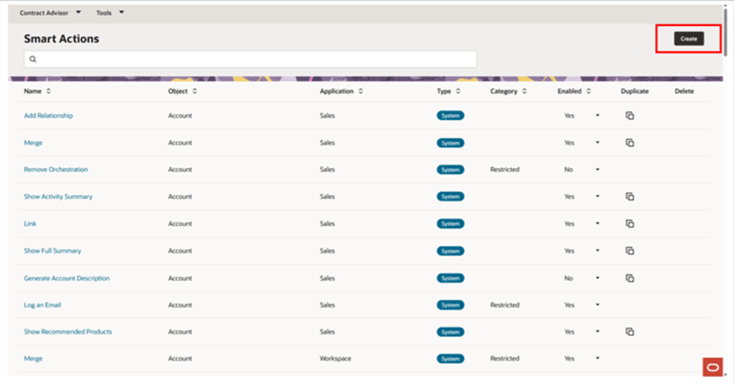Sort by the Object column arrows
Image resolution: width=734 pixels, height=384 pixels.
195,91
